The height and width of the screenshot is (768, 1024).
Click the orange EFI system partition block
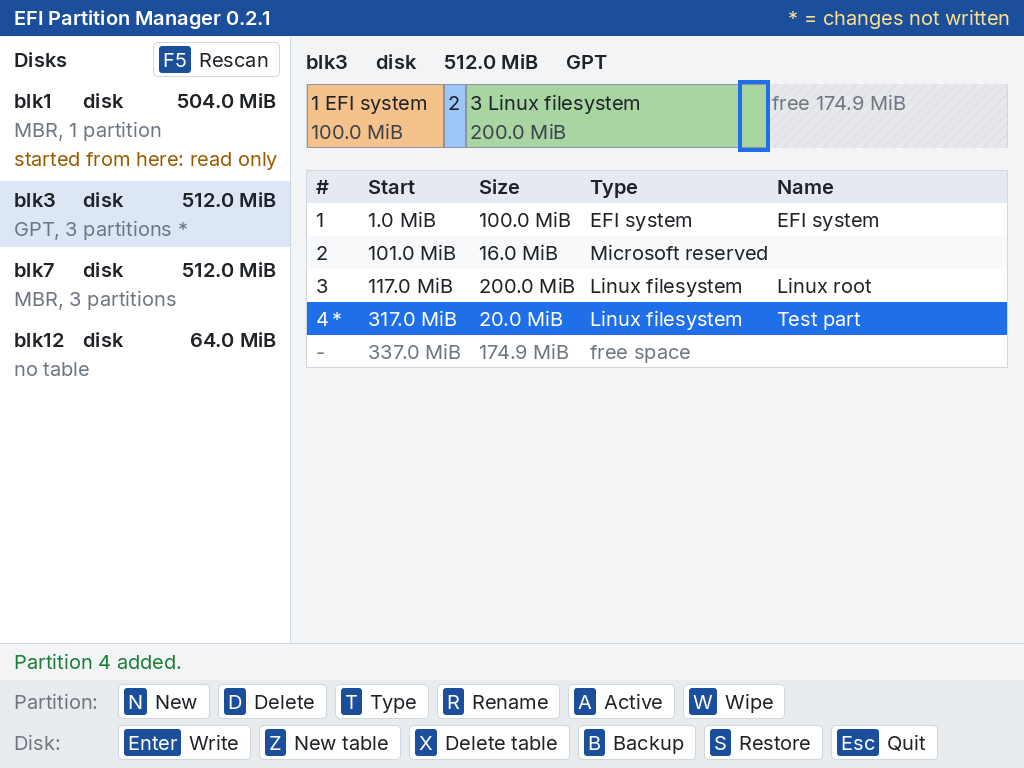click(x=376, y=116)
